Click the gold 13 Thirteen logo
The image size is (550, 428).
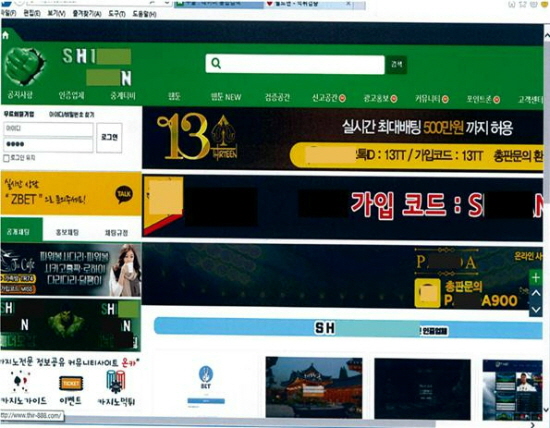coord(197,138)
